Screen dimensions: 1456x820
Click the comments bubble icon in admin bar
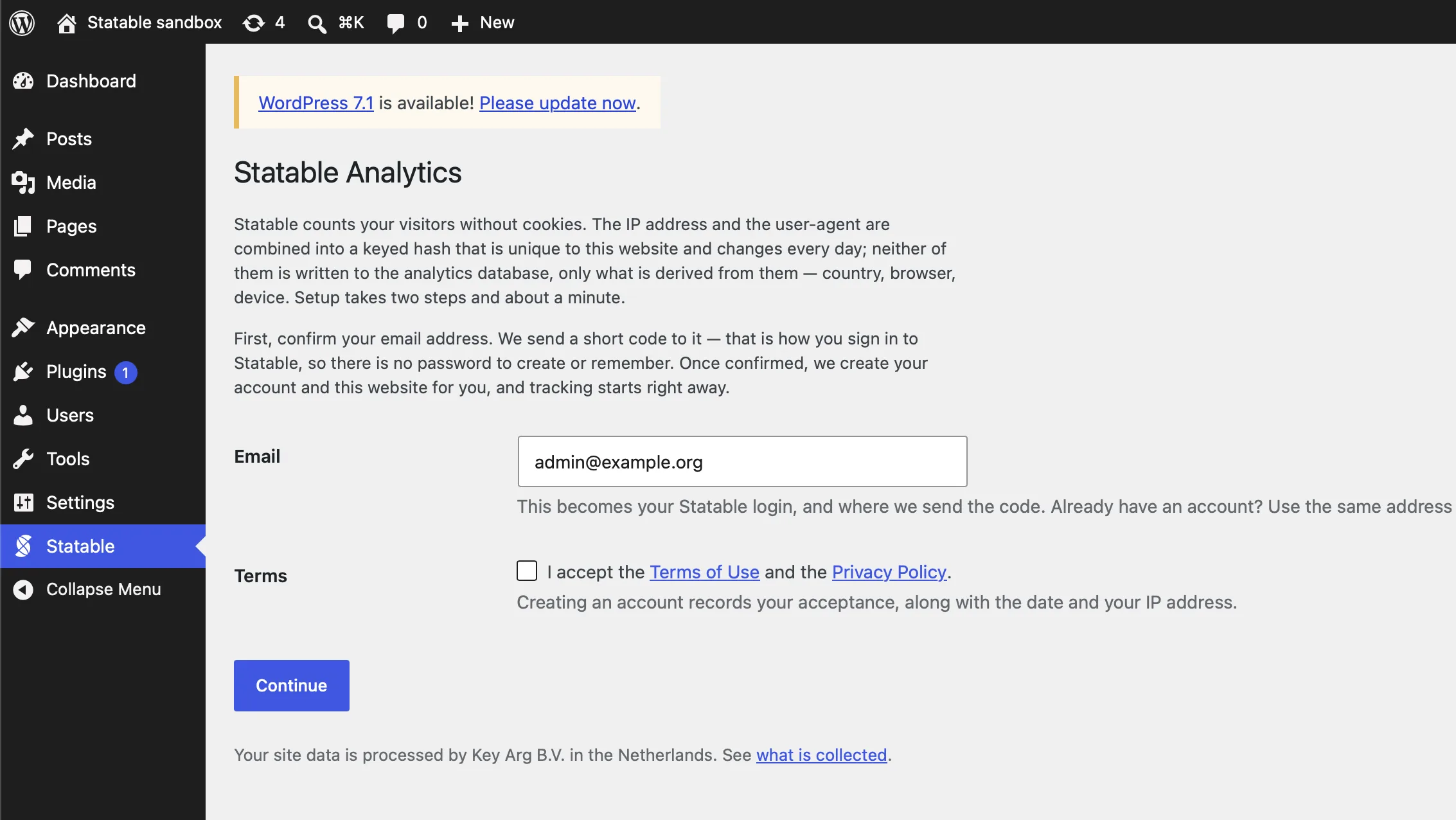[396, 23]
